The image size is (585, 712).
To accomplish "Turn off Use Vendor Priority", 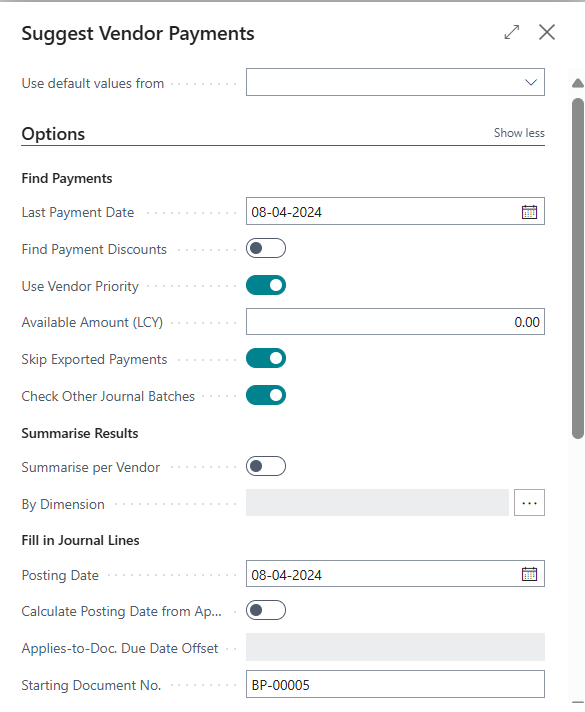I will point(266,285).
